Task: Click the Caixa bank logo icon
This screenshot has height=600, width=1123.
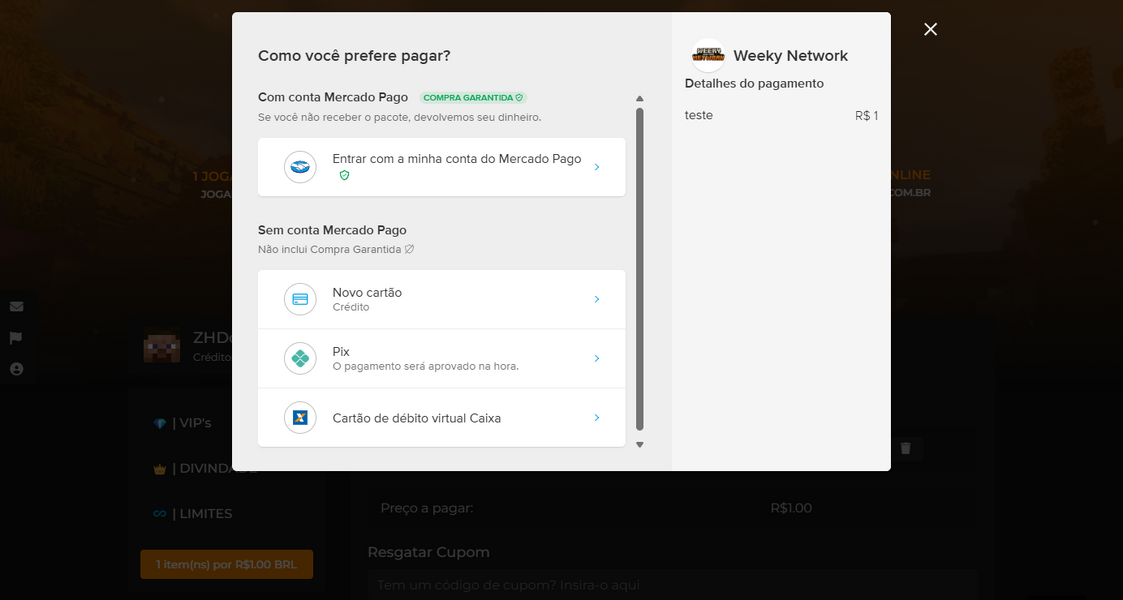Action: pyautogui.click(x=300, y=418)
